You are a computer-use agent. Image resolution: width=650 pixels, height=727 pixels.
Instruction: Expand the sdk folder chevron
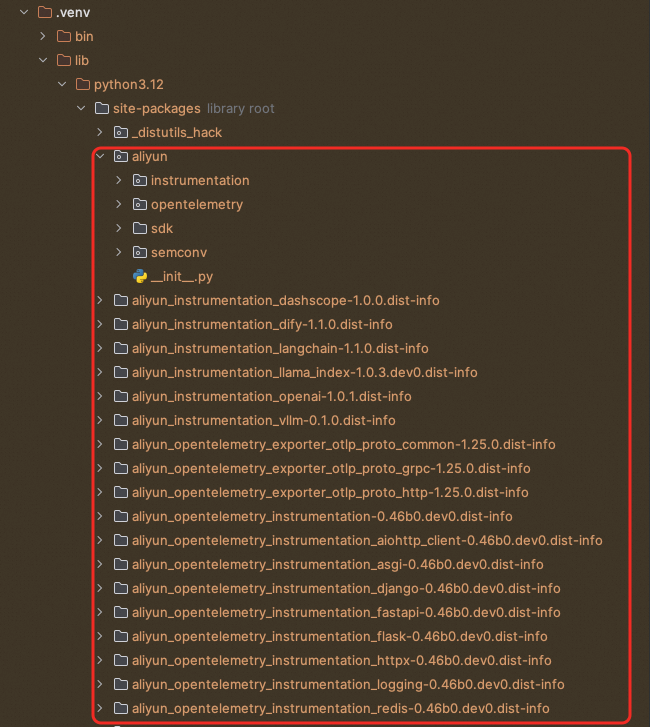click(x=119, y=228)
